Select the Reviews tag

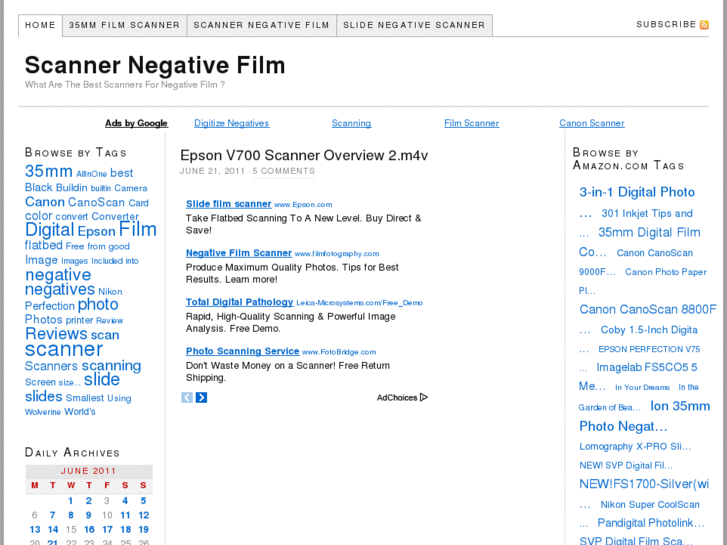point(56,333)
